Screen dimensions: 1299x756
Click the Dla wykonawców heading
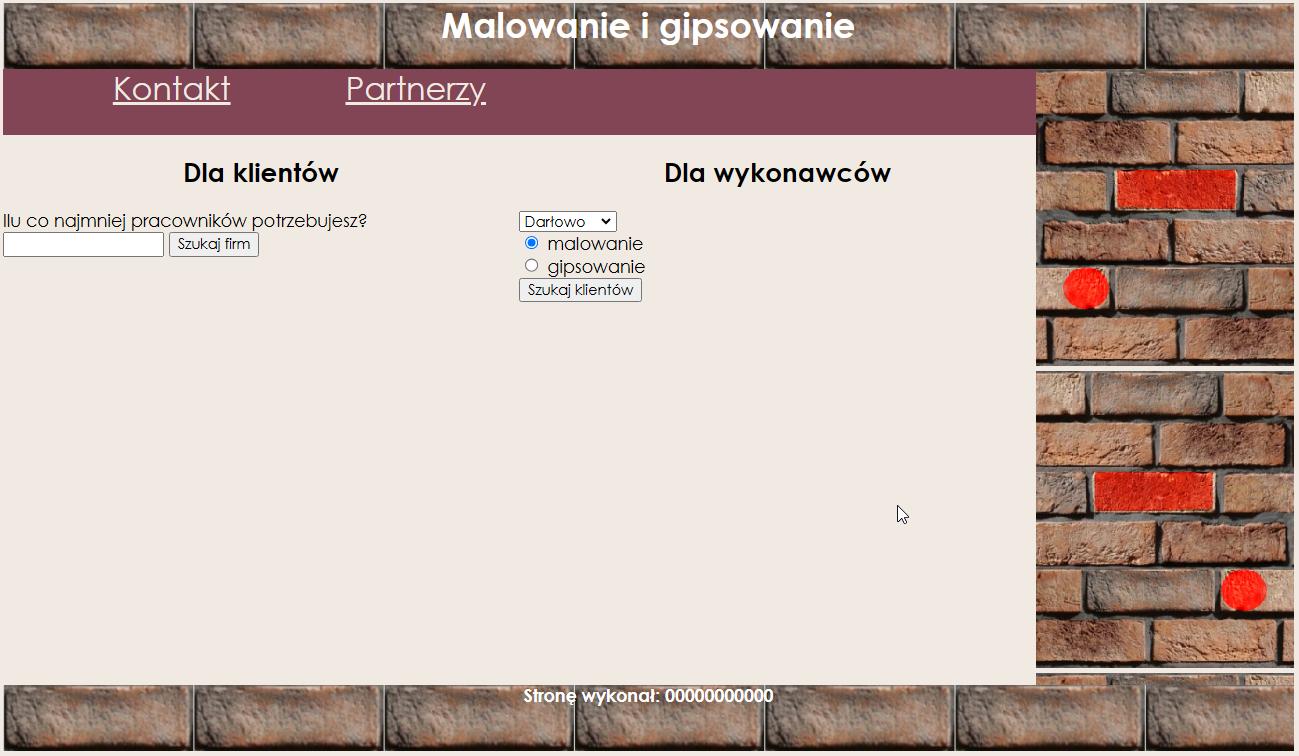[777, 173]
